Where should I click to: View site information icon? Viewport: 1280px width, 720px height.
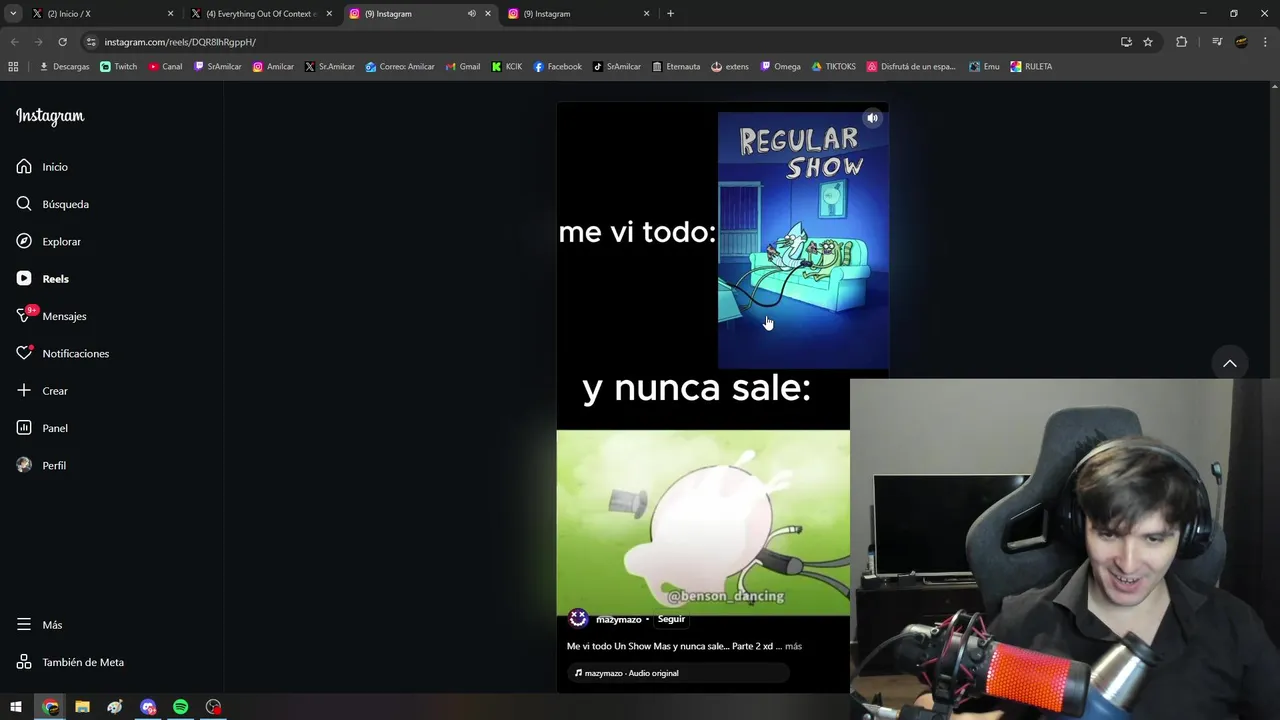point(91,42)
